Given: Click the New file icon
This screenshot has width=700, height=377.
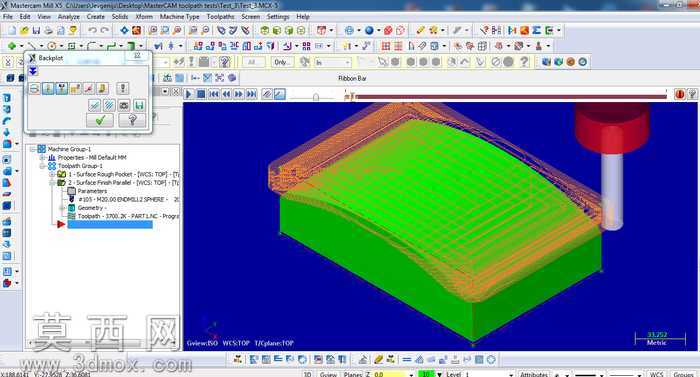Looking at the screenshot, I should pos(12,30).
